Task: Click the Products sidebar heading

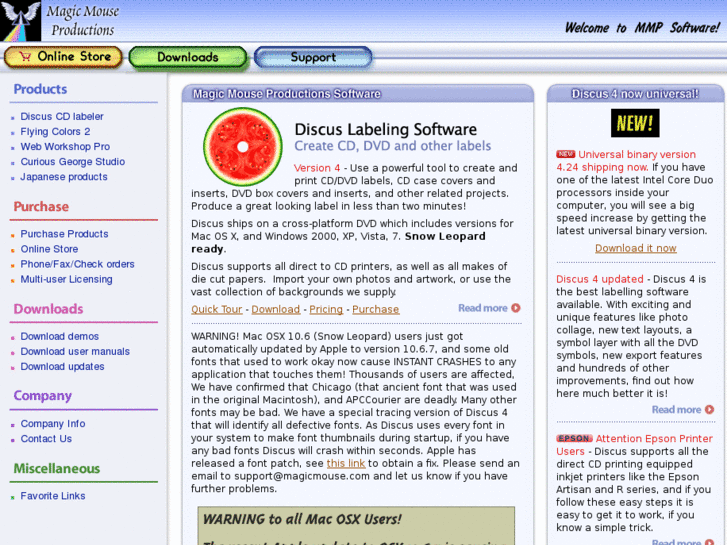Action: tap(40, 89)
